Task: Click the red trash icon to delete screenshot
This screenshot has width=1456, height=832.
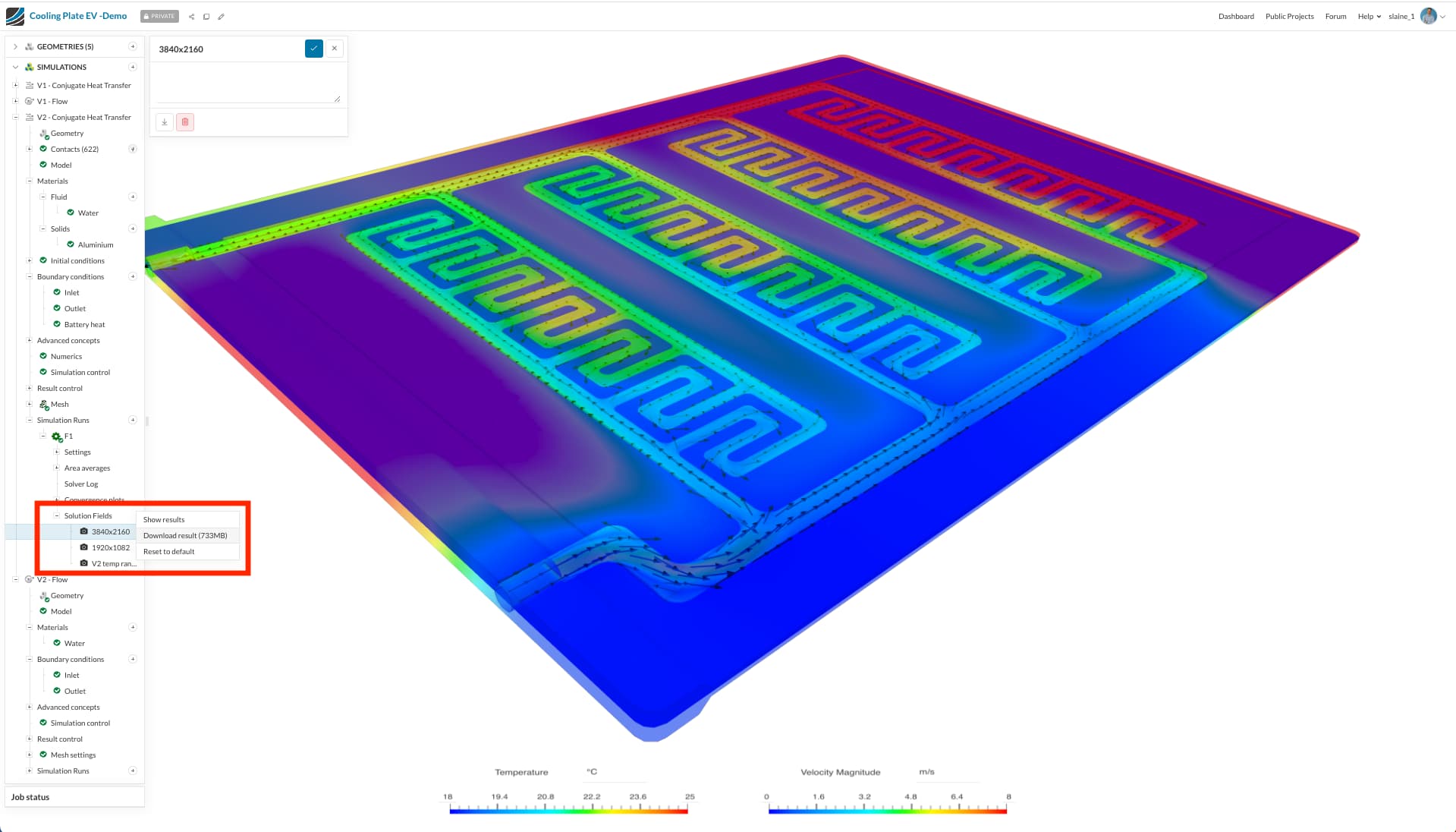Action: click(185, 121)
